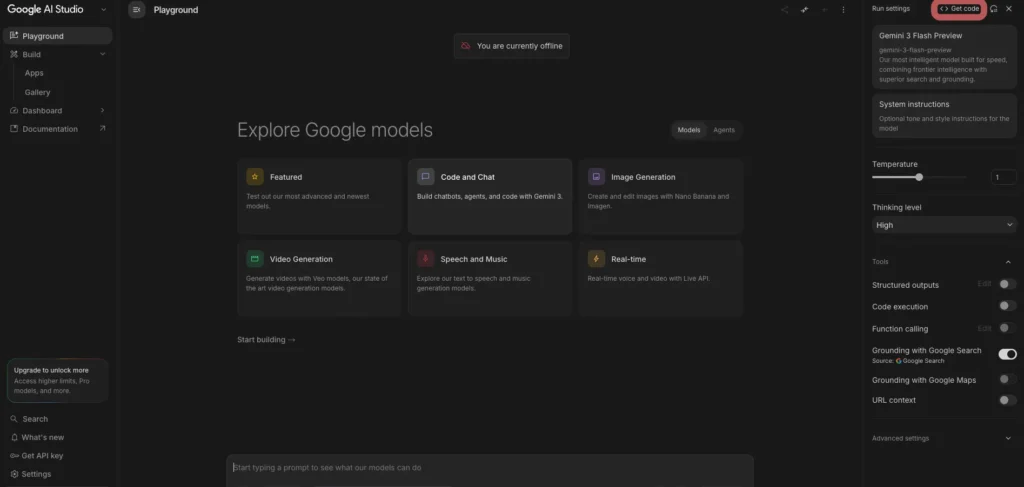Open Apps under Build
1024x487 pixels.
pyautogui.click(x=34, y=73)
